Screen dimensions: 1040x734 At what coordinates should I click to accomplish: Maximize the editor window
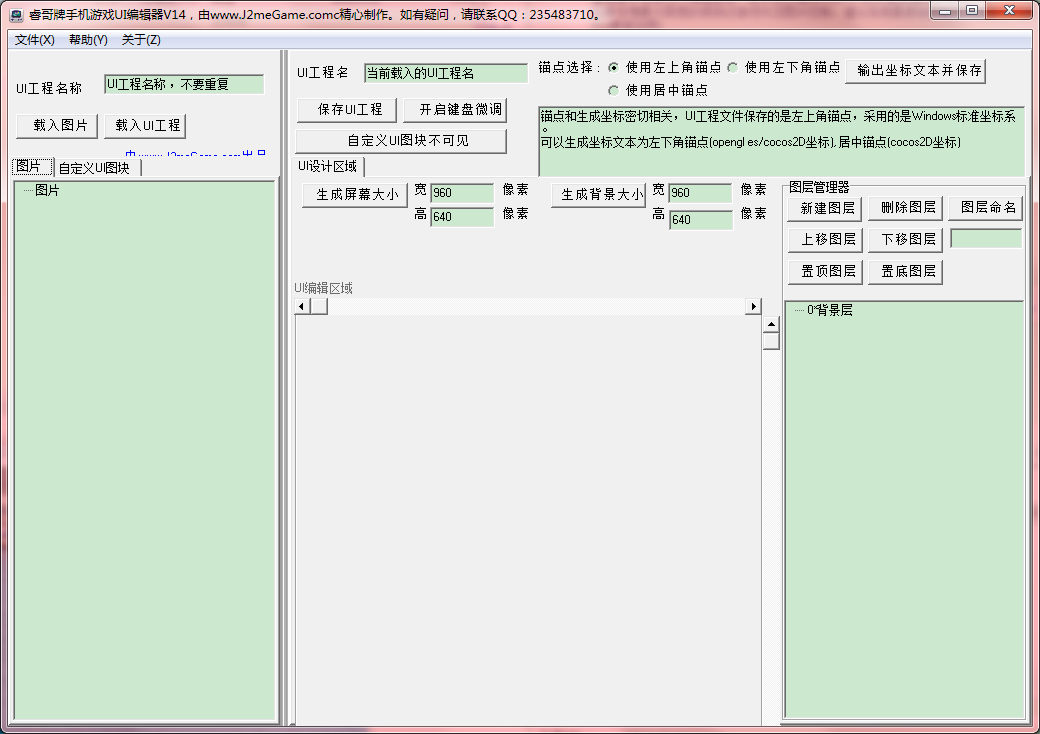point(972,10)
